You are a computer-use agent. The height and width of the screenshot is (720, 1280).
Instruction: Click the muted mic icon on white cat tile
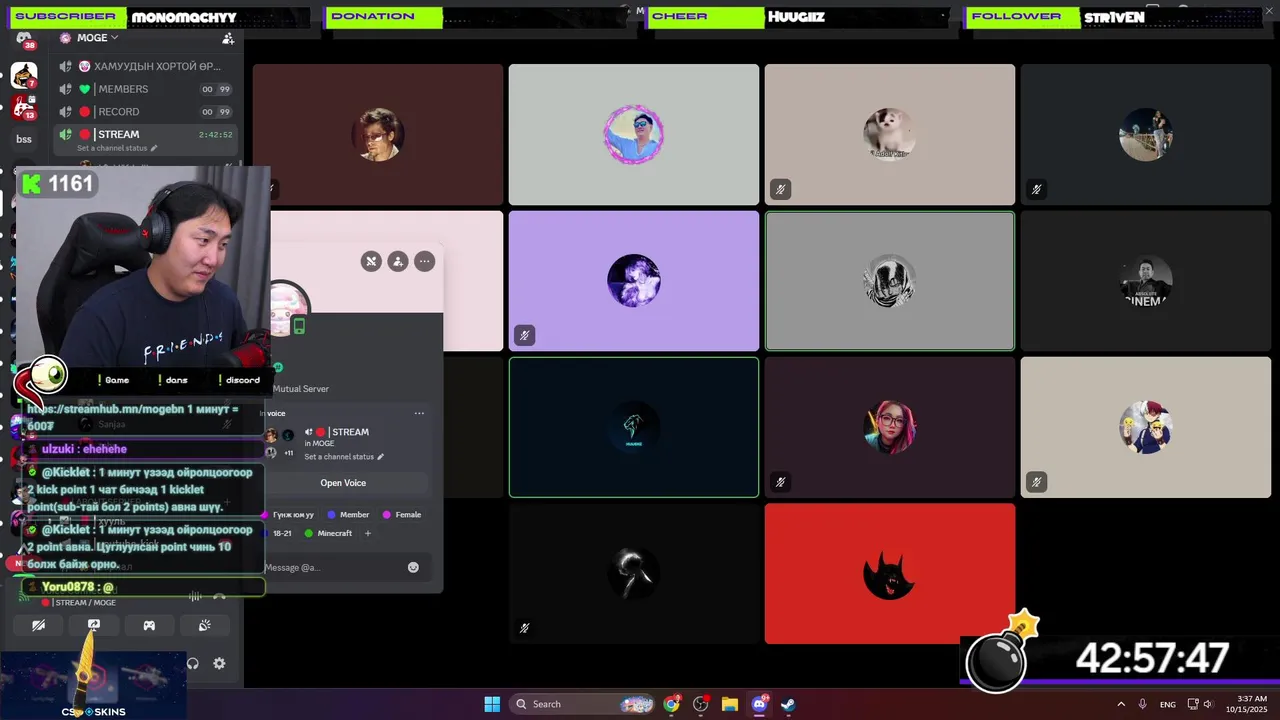[x=780, y=189]
